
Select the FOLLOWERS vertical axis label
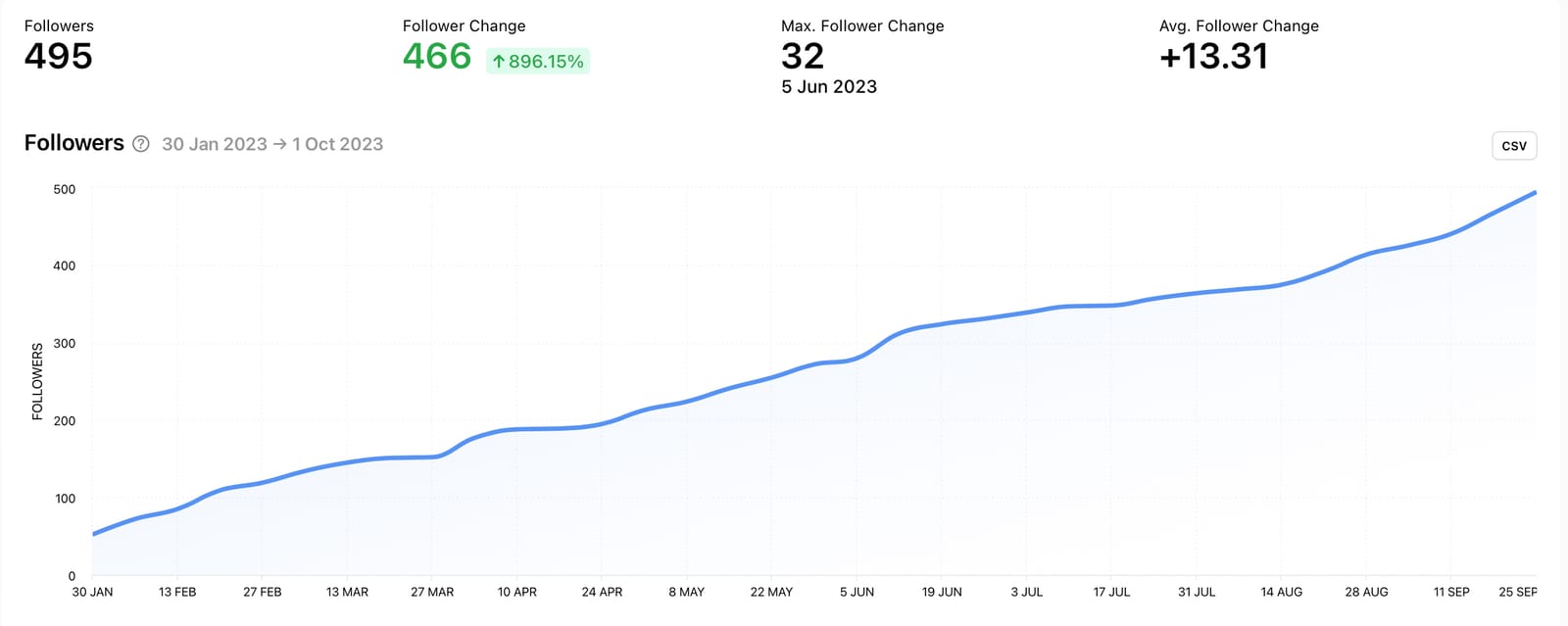coord(35,381)
